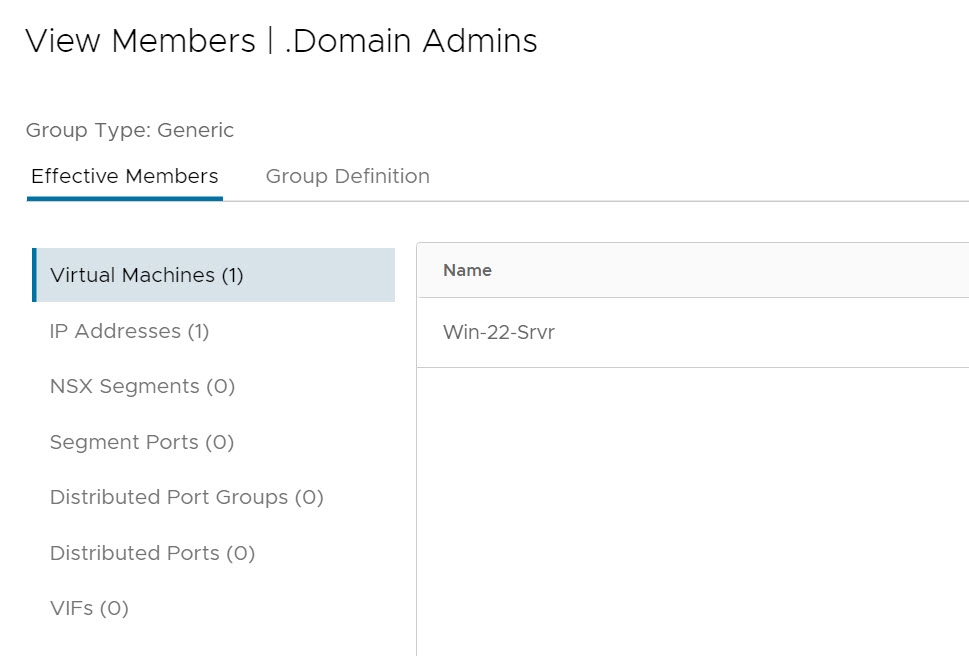
Task: Select VIFs (0) in member types
Action: 89,608
